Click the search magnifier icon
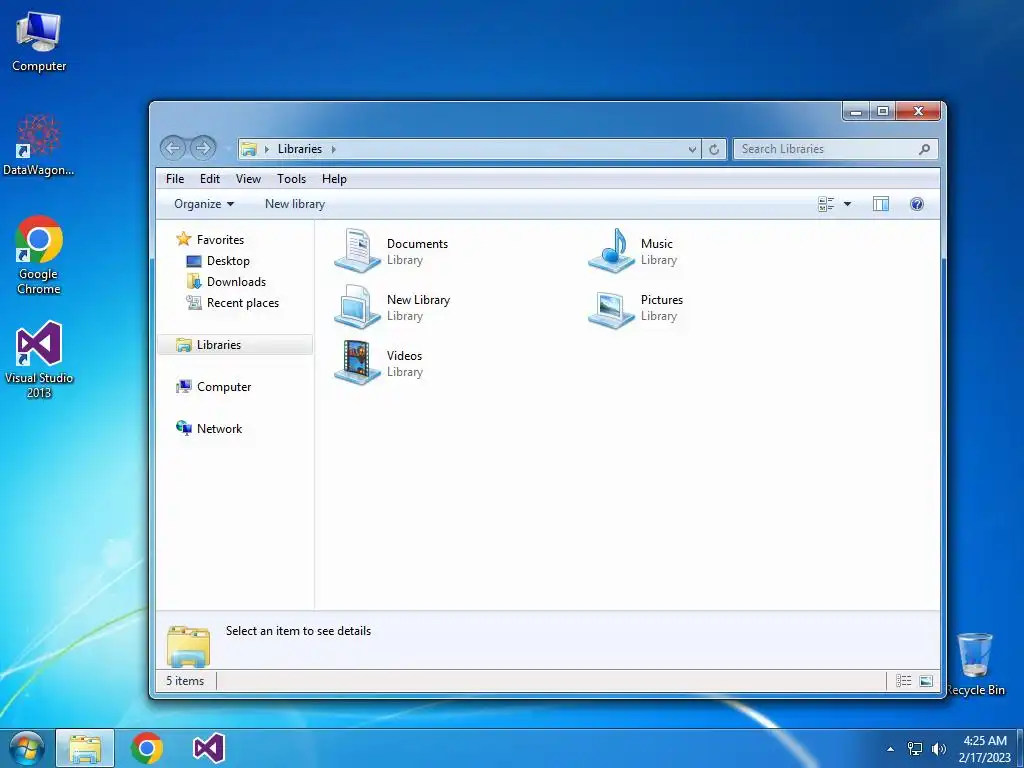 pyautogui.click(x=924, y=150)
